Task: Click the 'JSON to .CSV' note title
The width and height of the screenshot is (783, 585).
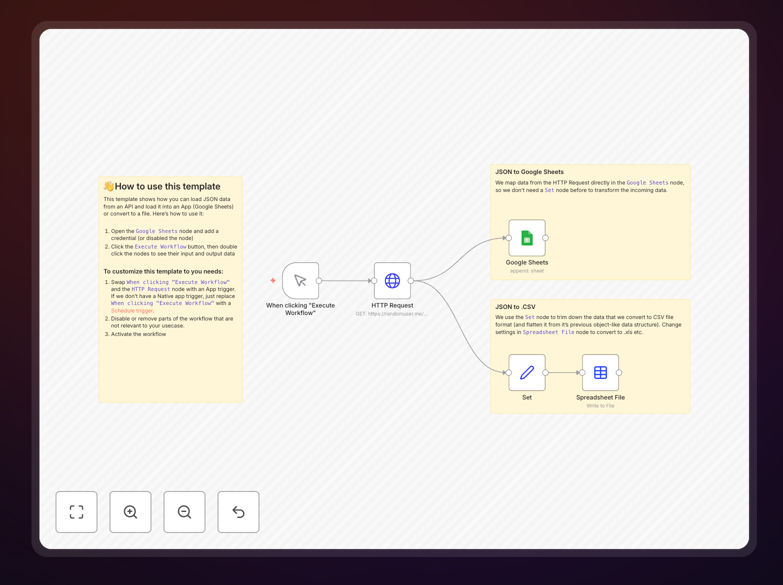Action: pos(515,307)
